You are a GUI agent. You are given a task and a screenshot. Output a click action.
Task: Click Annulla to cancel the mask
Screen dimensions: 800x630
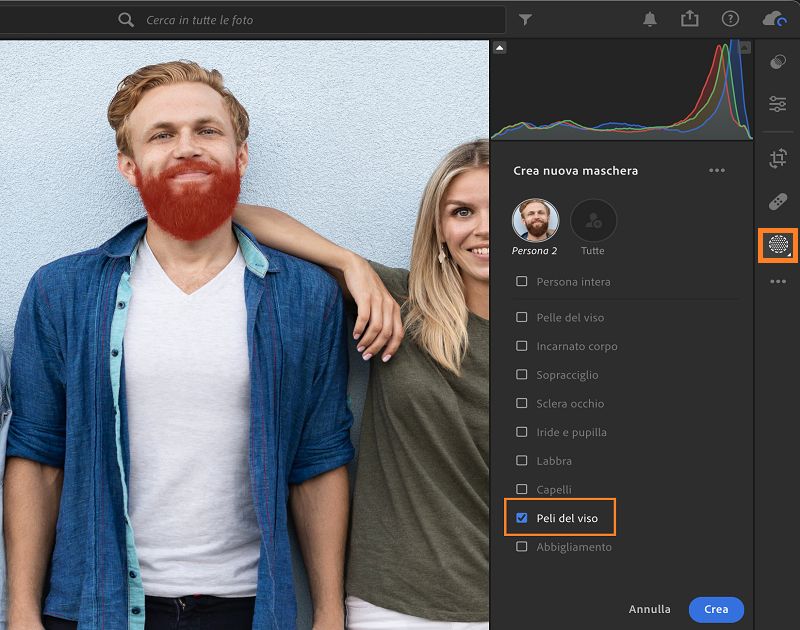tap(650, 609)
